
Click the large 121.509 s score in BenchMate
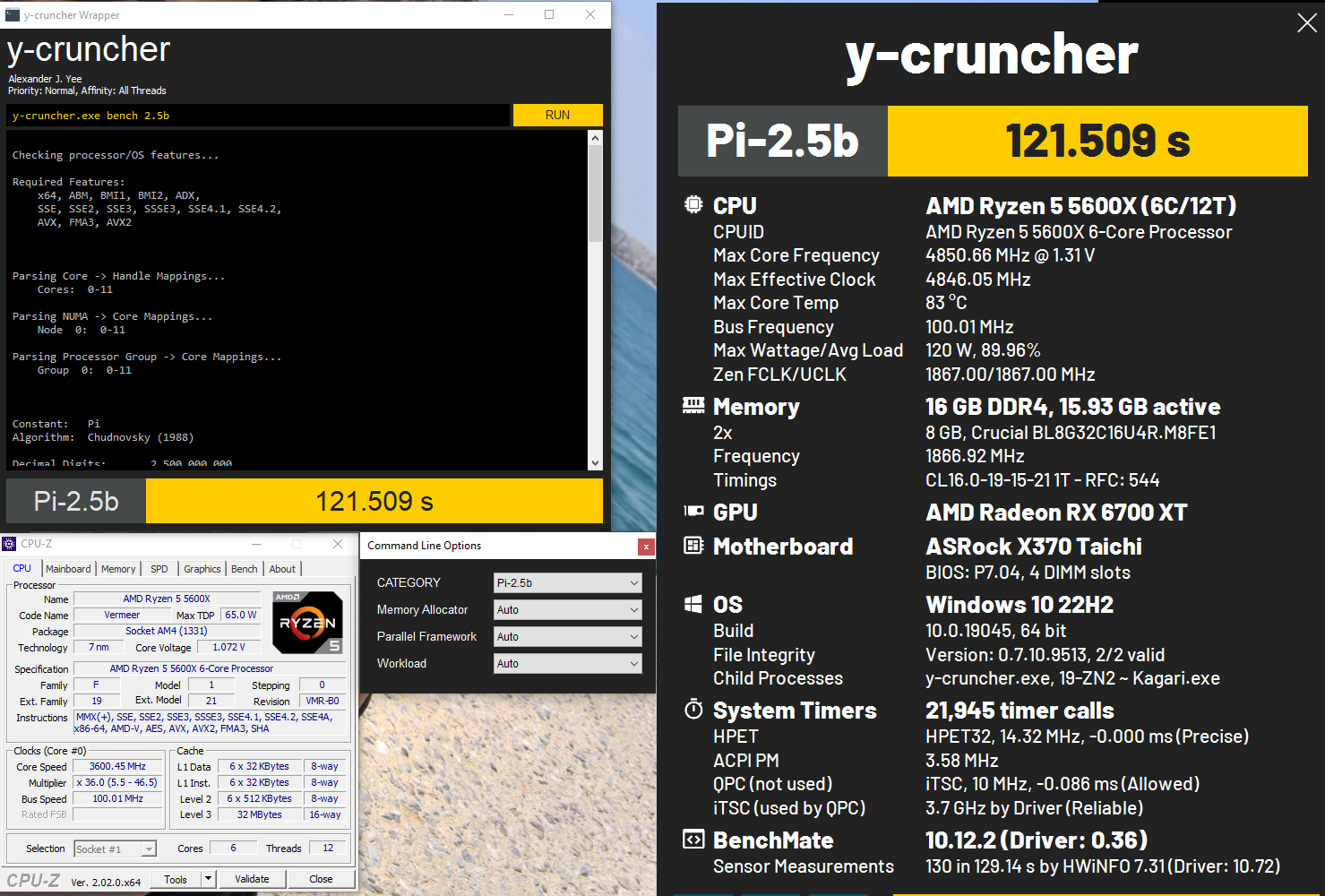click(x=1097, y=141)
